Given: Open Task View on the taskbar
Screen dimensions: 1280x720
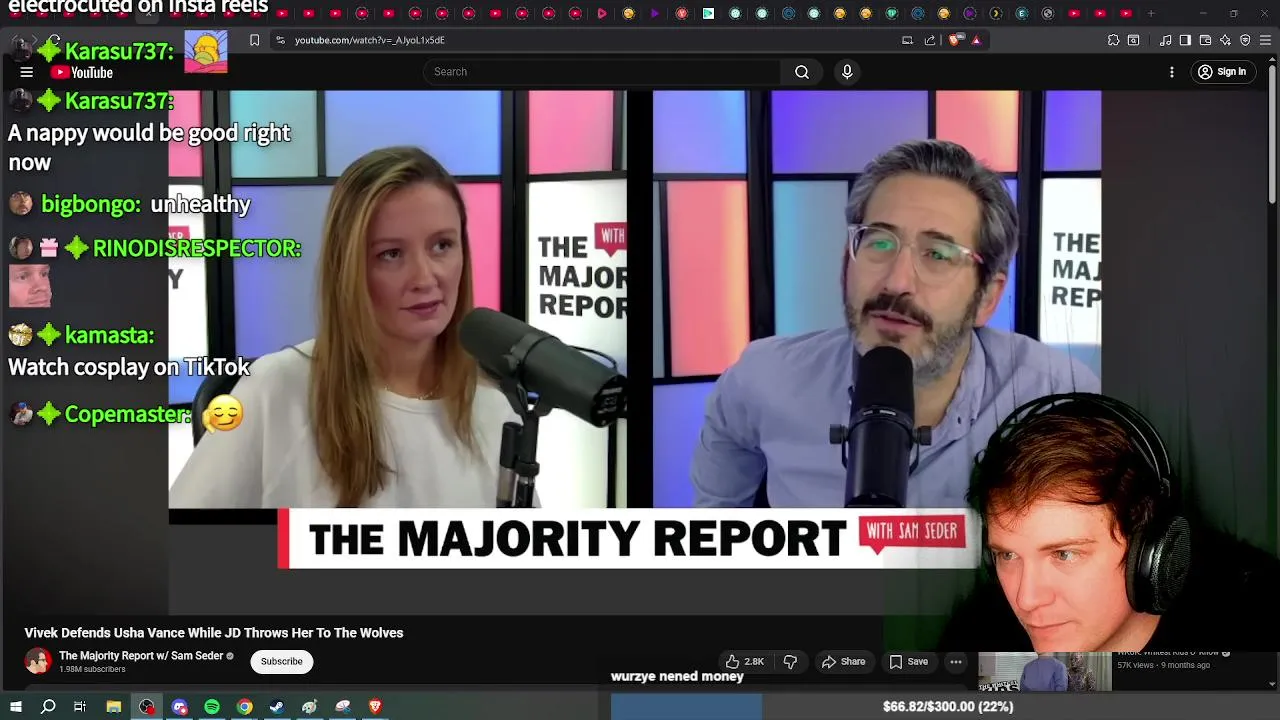Looking at the screenshot, I should tap(80, 707).
